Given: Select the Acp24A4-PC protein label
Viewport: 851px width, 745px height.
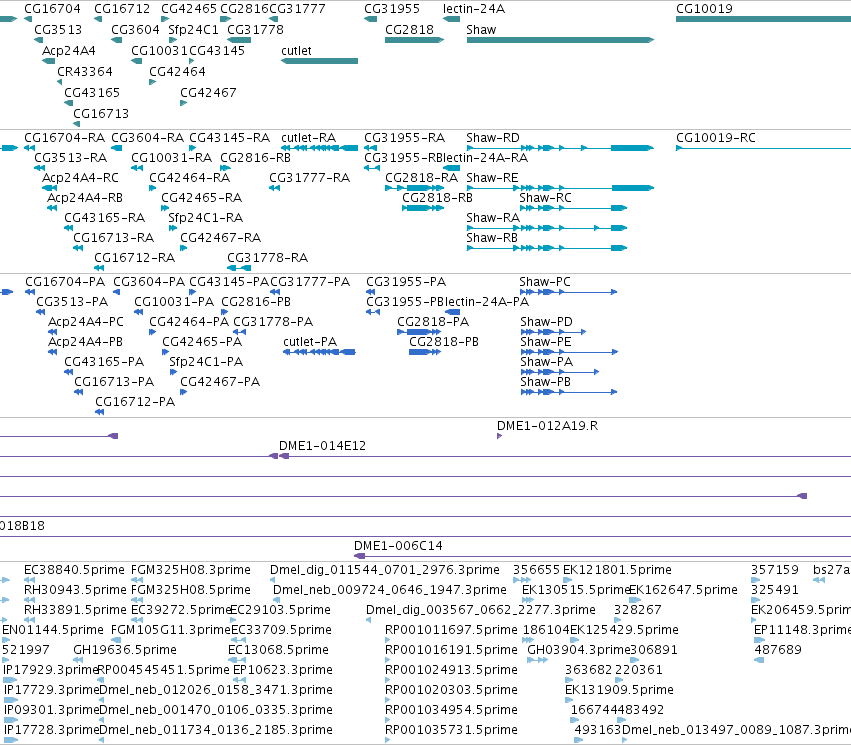Looking at the screenshot, I should coord(86,322).
